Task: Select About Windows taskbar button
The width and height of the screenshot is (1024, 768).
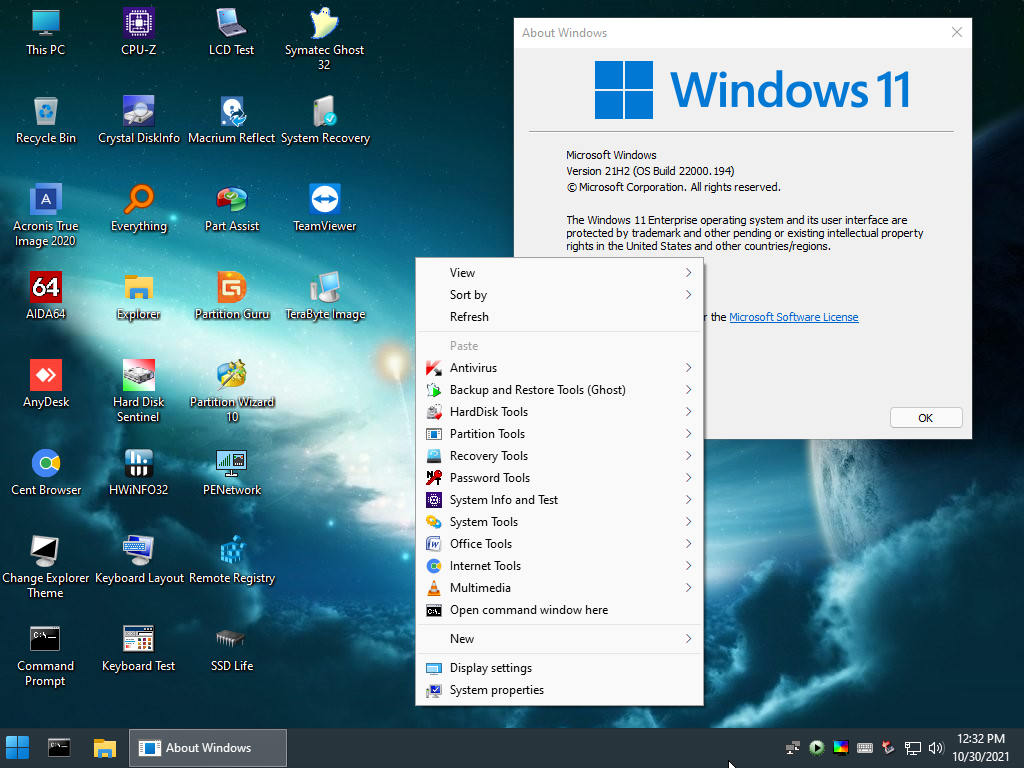Action: (208, 748)
